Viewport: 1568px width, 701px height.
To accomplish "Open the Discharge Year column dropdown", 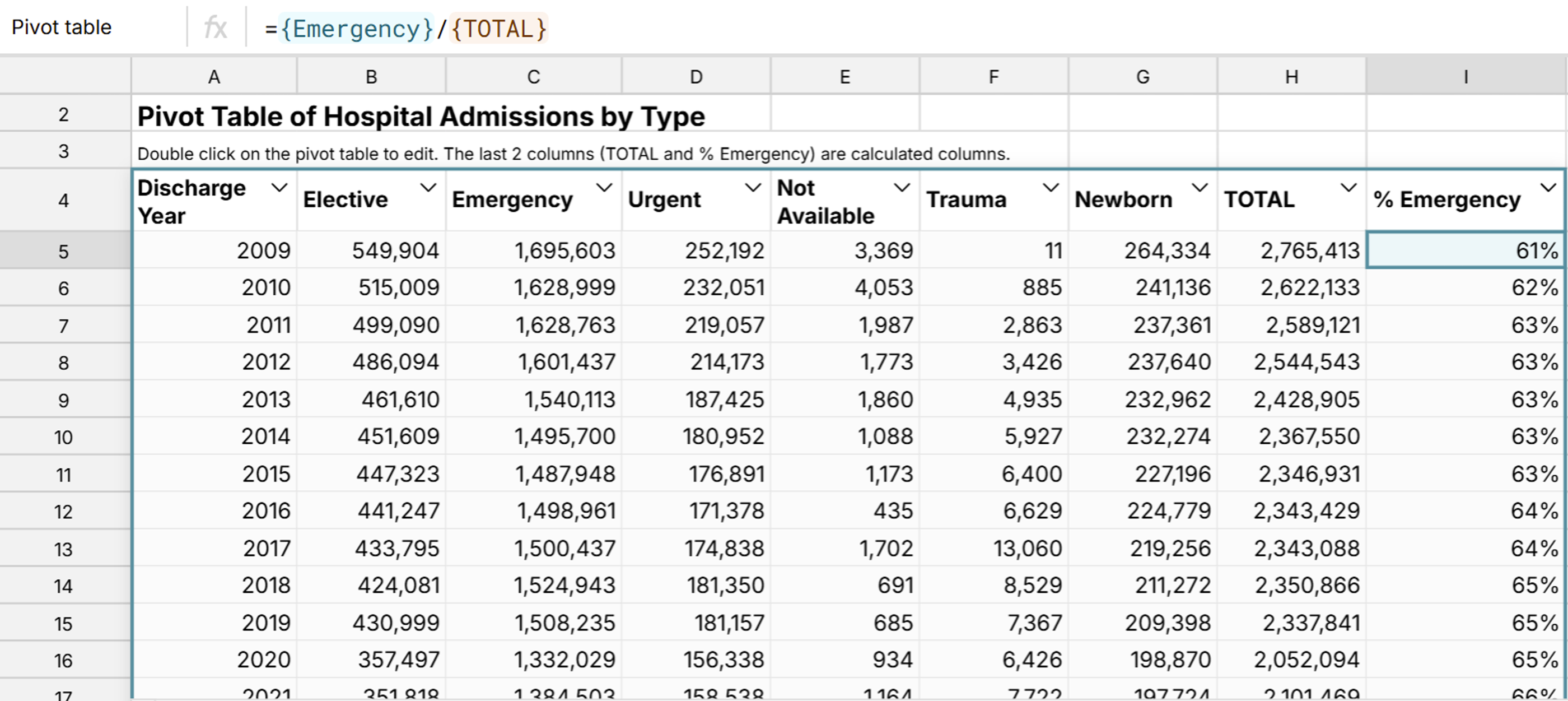I will tap(279, 188).
